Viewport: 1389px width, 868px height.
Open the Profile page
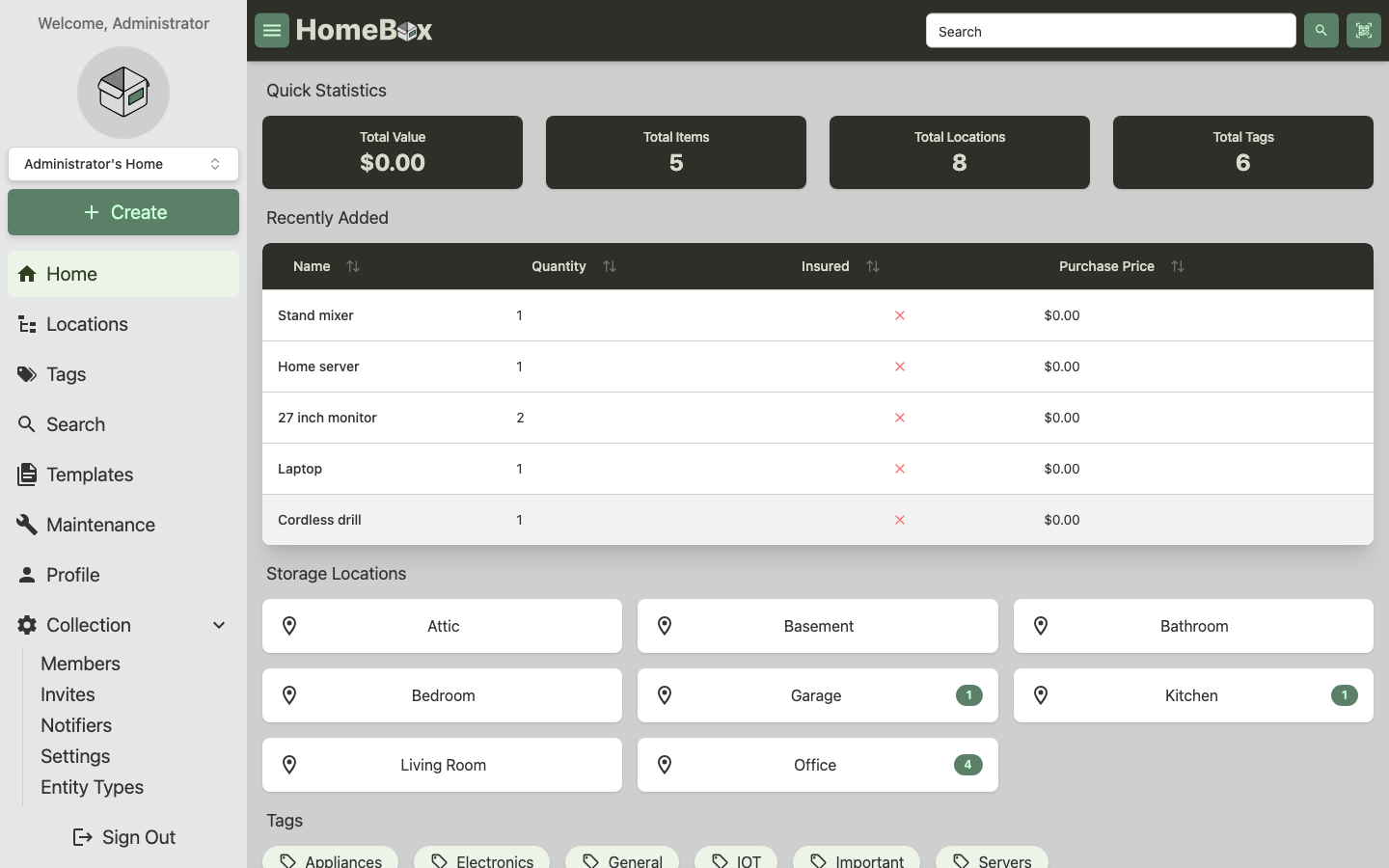[123, 575]
